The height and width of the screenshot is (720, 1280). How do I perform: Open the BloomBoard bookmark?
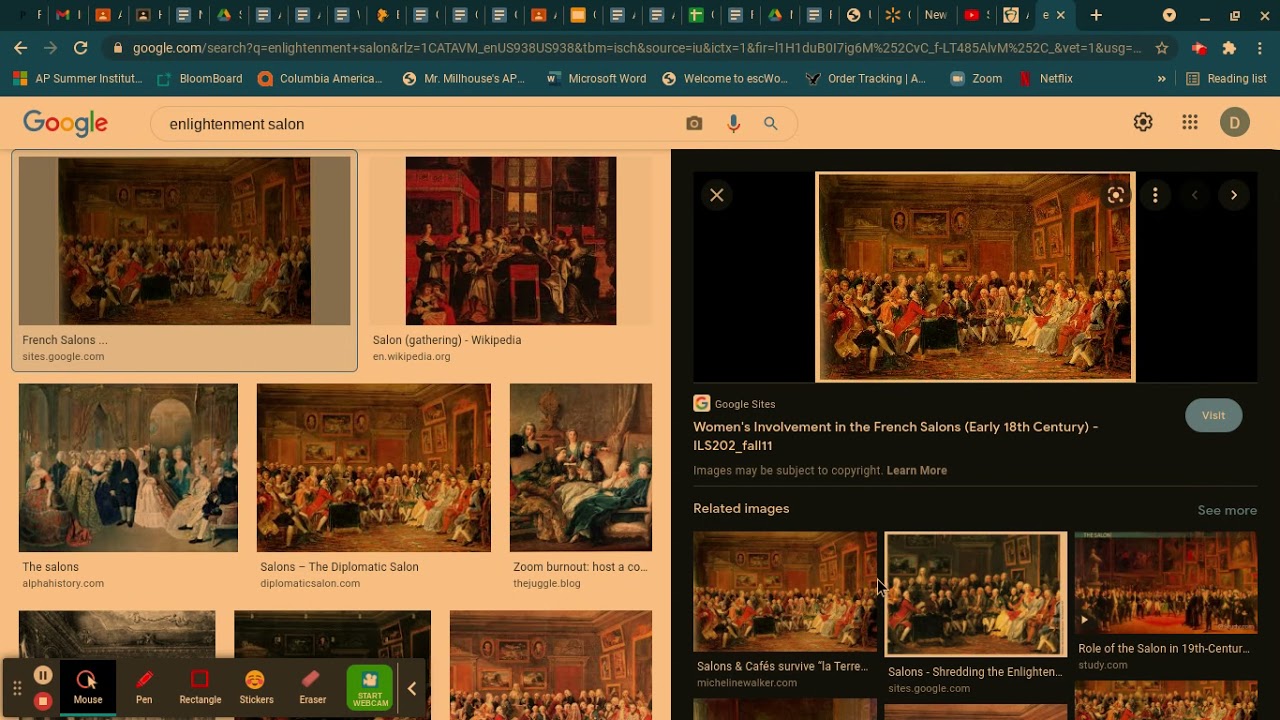point(200,78)
